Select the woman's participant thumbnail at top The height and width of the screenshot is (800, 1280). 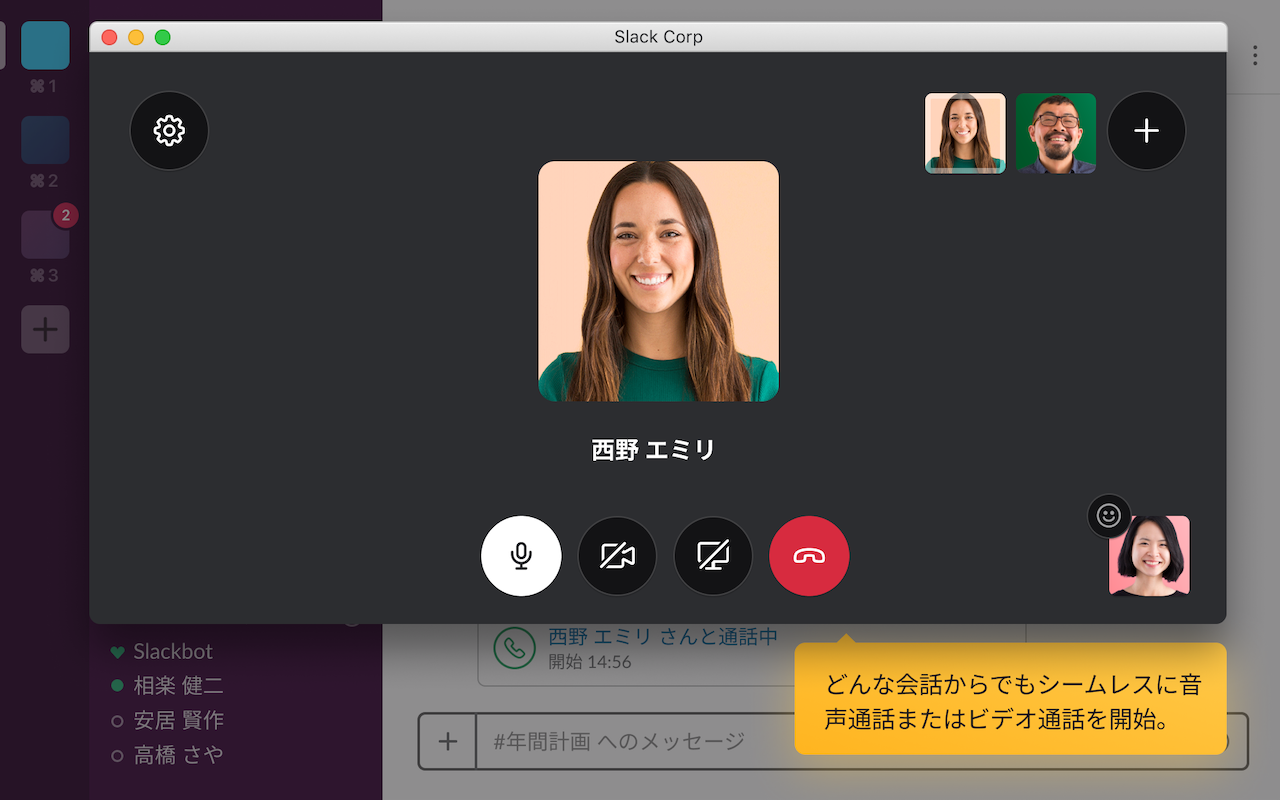(x=965, y=133)
